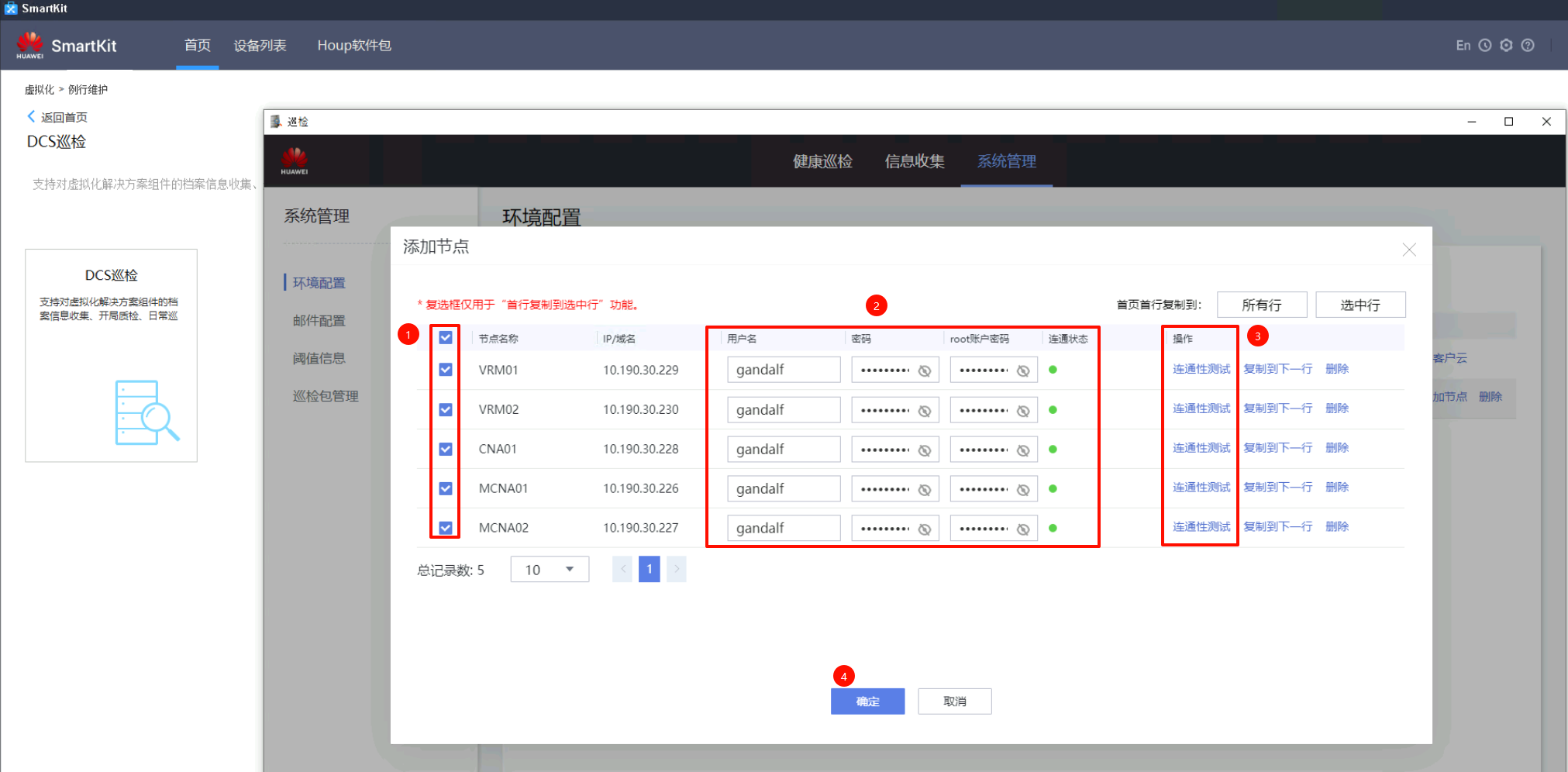The image size is (1568, 772).
Task: Click the MCNA01 username input field
Action: (783, 489)
